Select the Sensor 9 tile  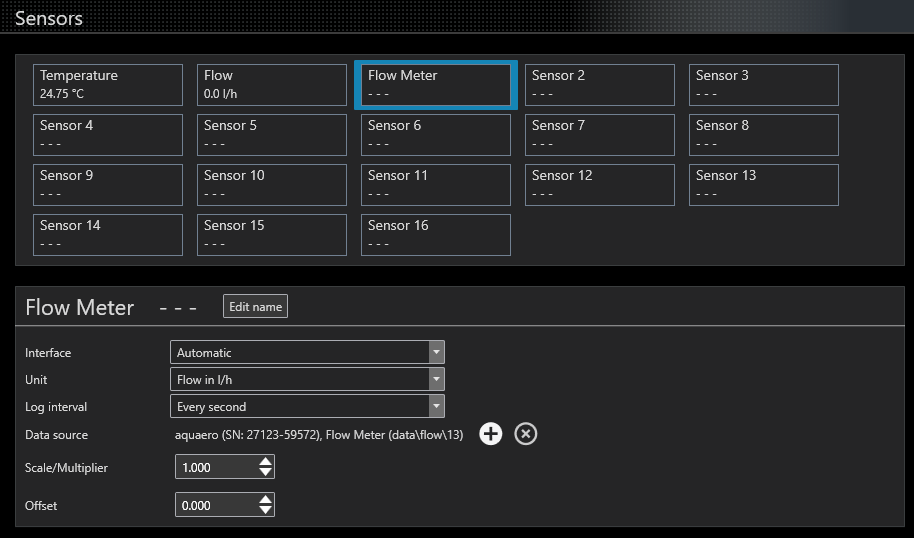[108, 185]
